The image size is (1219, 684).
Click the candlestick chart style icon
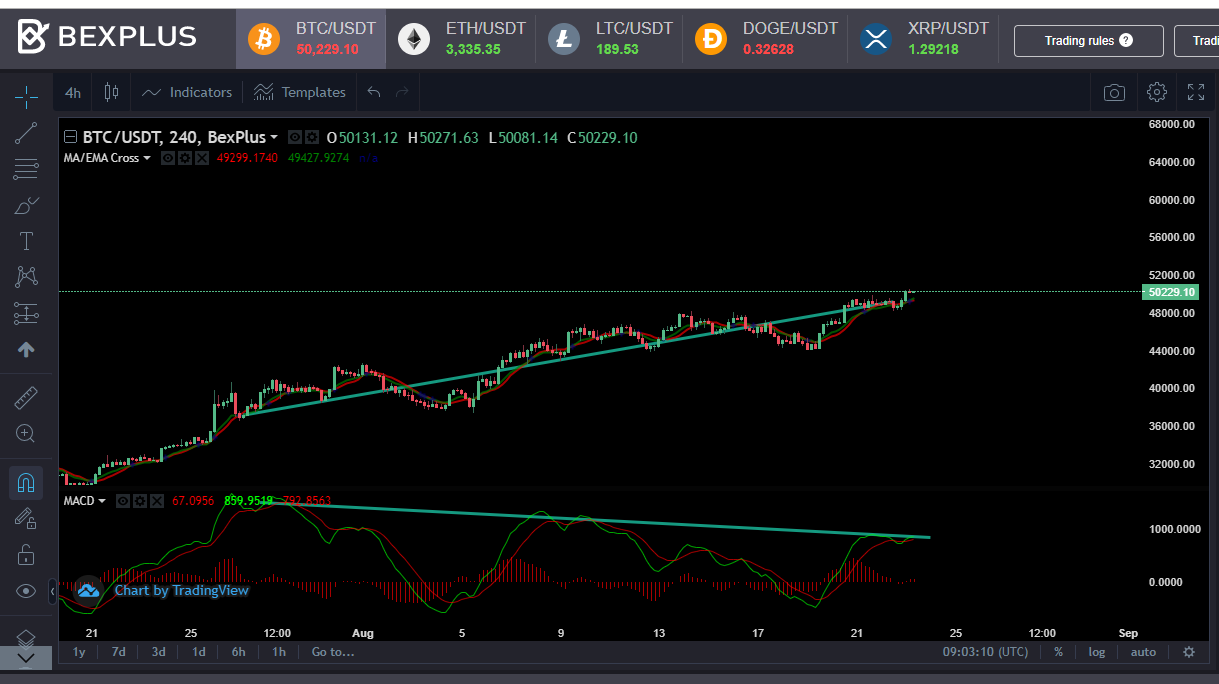(x=111, y=92)
